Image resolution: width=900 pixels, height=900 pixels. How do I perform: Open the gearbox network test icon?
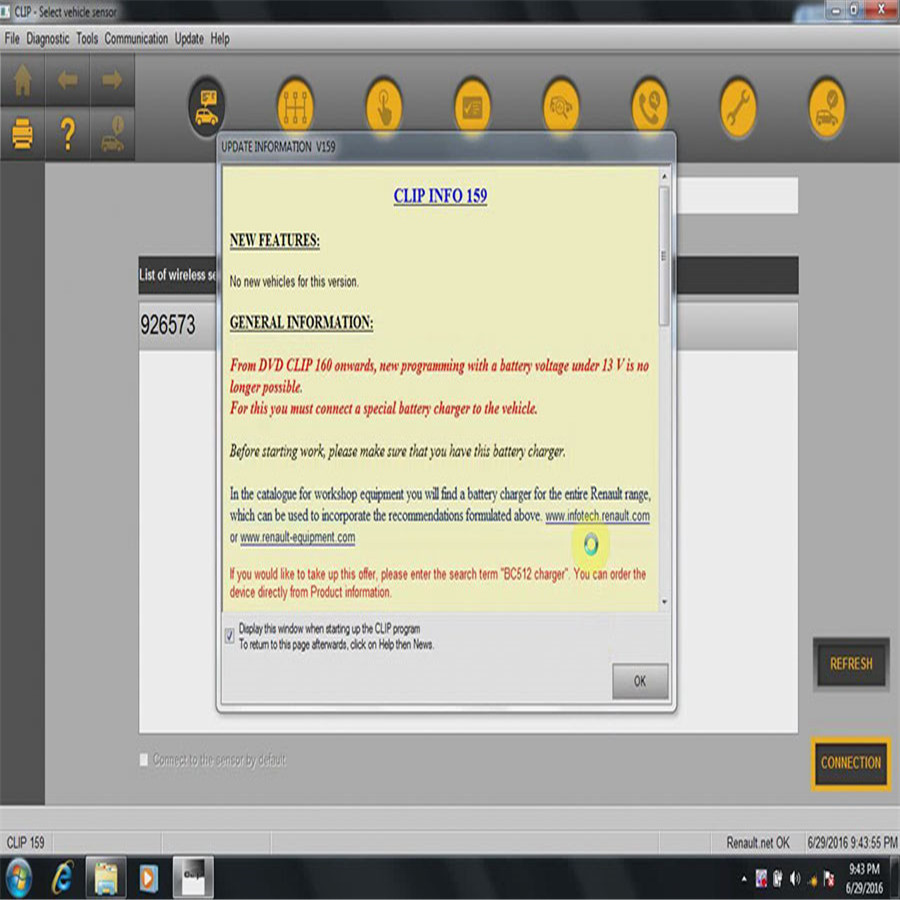click(295, 108)
